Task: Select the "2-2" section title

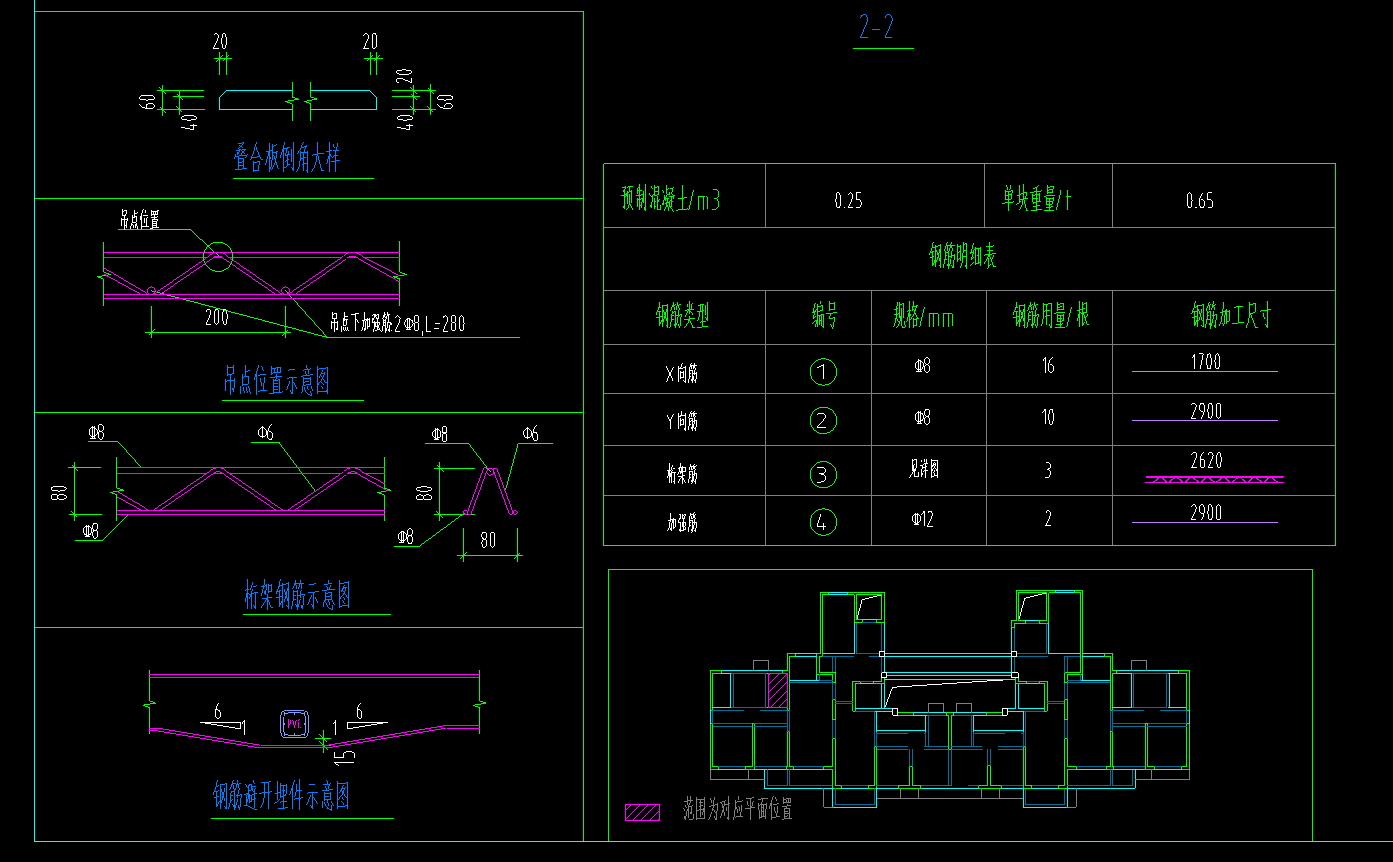Action: pos(876,28)
